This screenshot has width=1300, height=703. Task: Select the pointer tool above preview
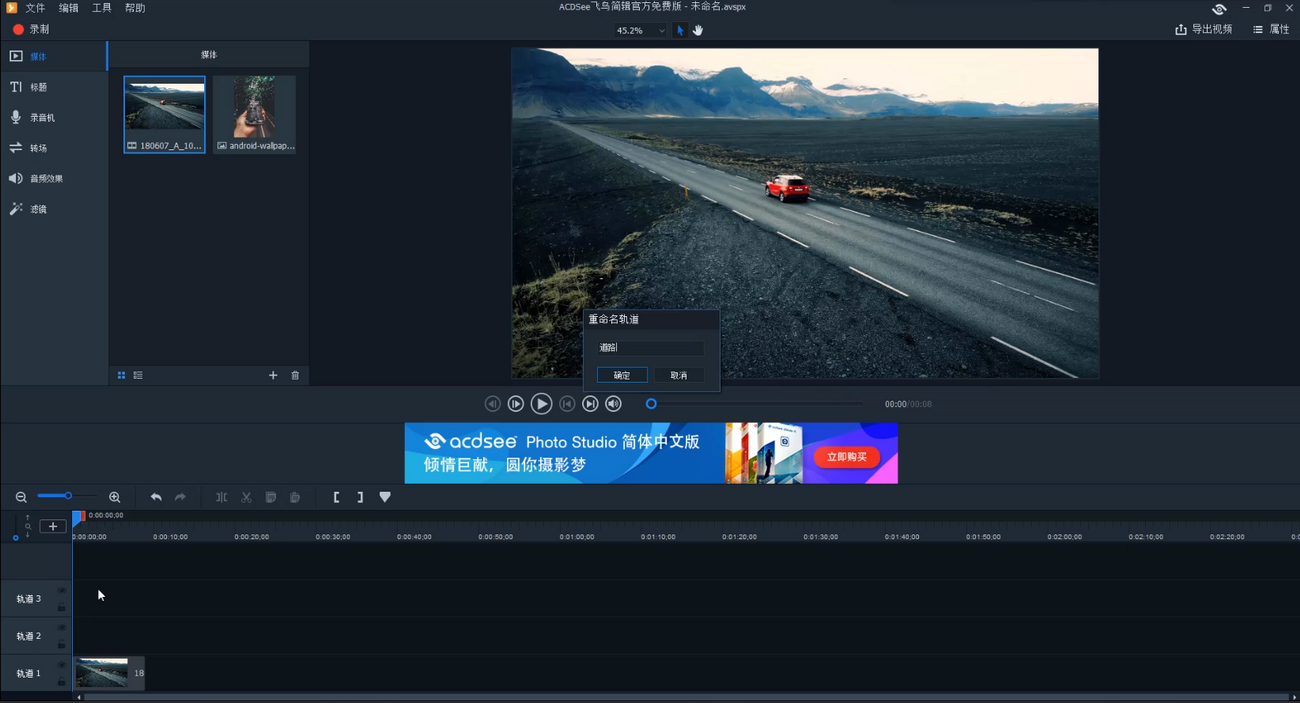[x=681, y=31]
